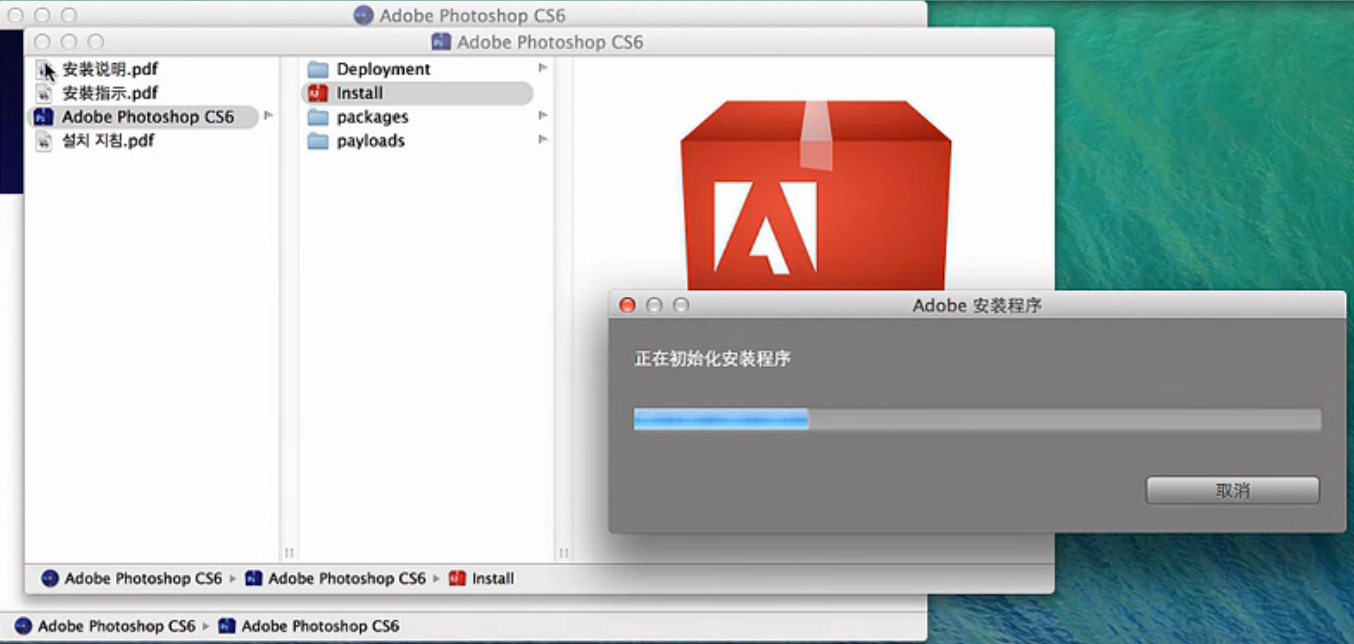1354x644 pixels.
Task: Select the 安装指示.pdf file name
Action: [110, 93]
